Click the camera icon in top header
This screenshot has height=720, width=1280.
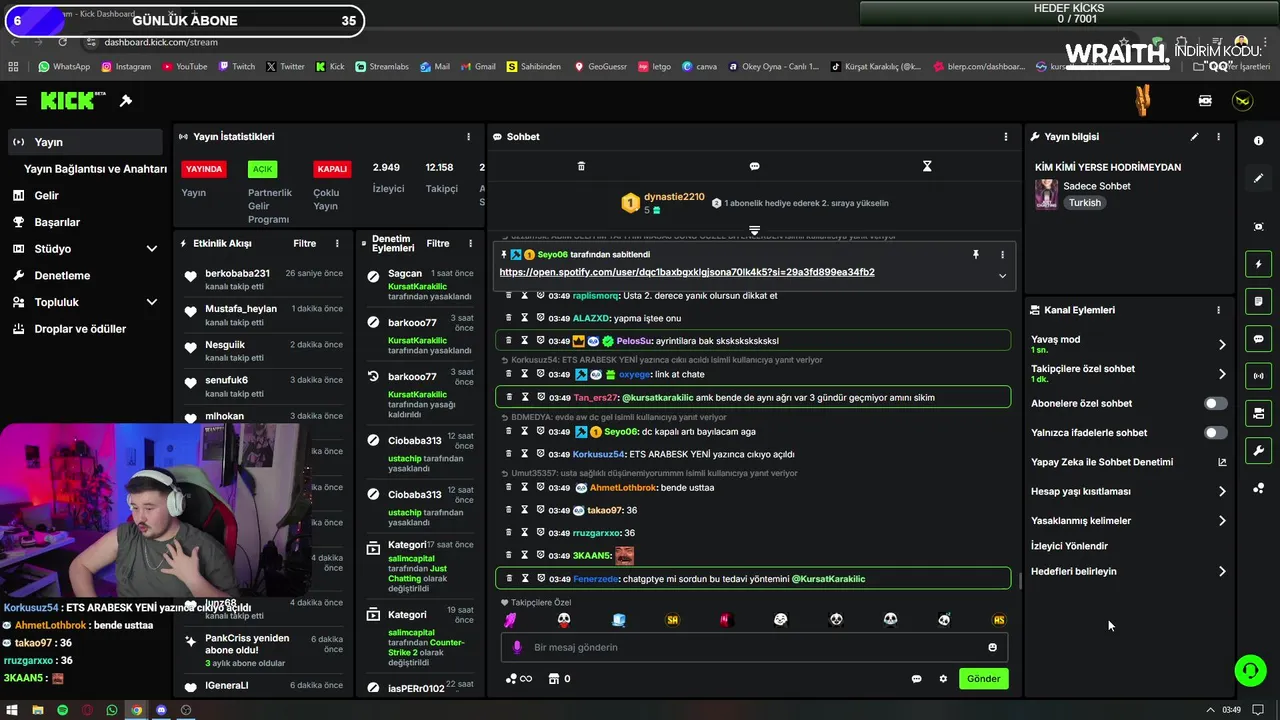click(1205, 101)
